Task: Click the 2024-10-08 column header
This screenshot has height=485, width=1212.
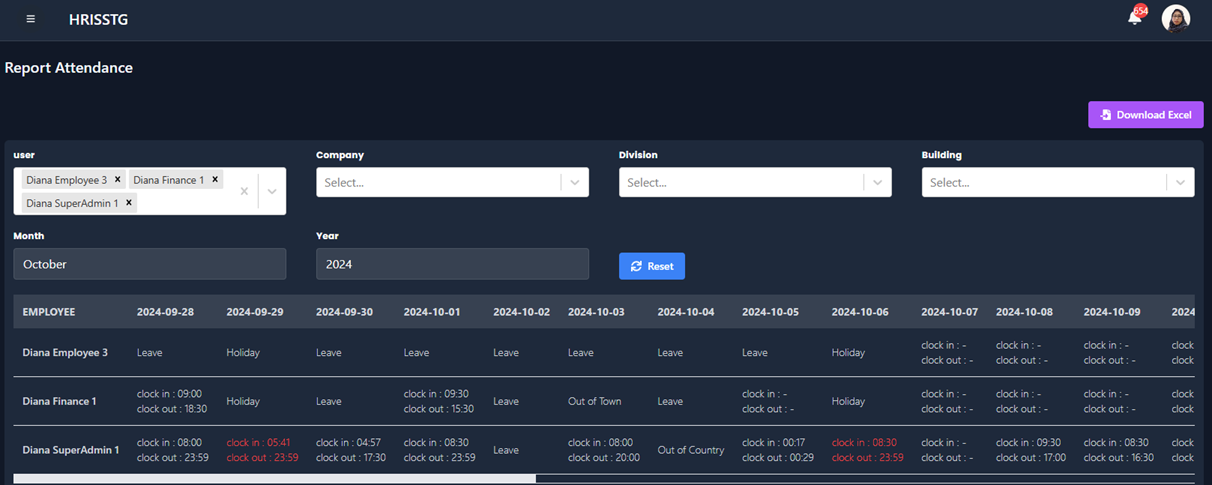Action: point(1024,312)
